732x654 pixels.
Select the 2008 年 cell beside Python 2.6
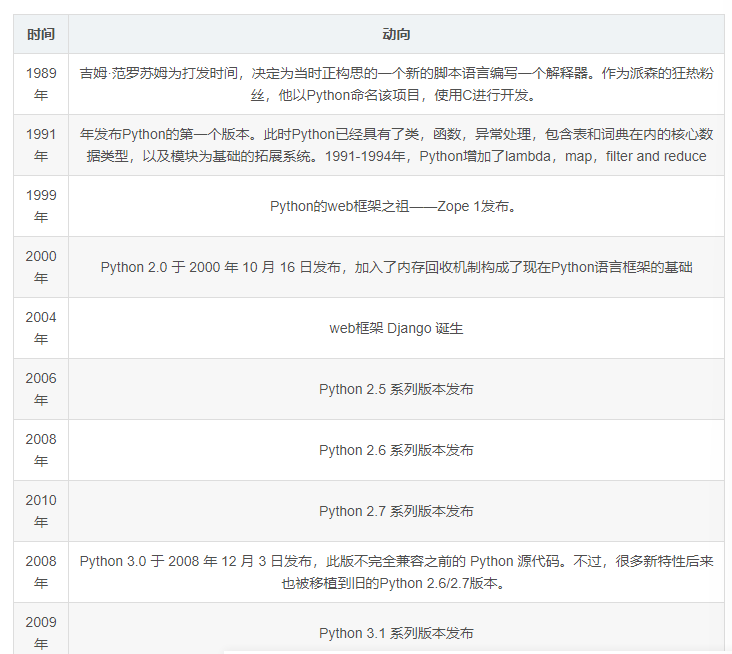tap(41, 450)
